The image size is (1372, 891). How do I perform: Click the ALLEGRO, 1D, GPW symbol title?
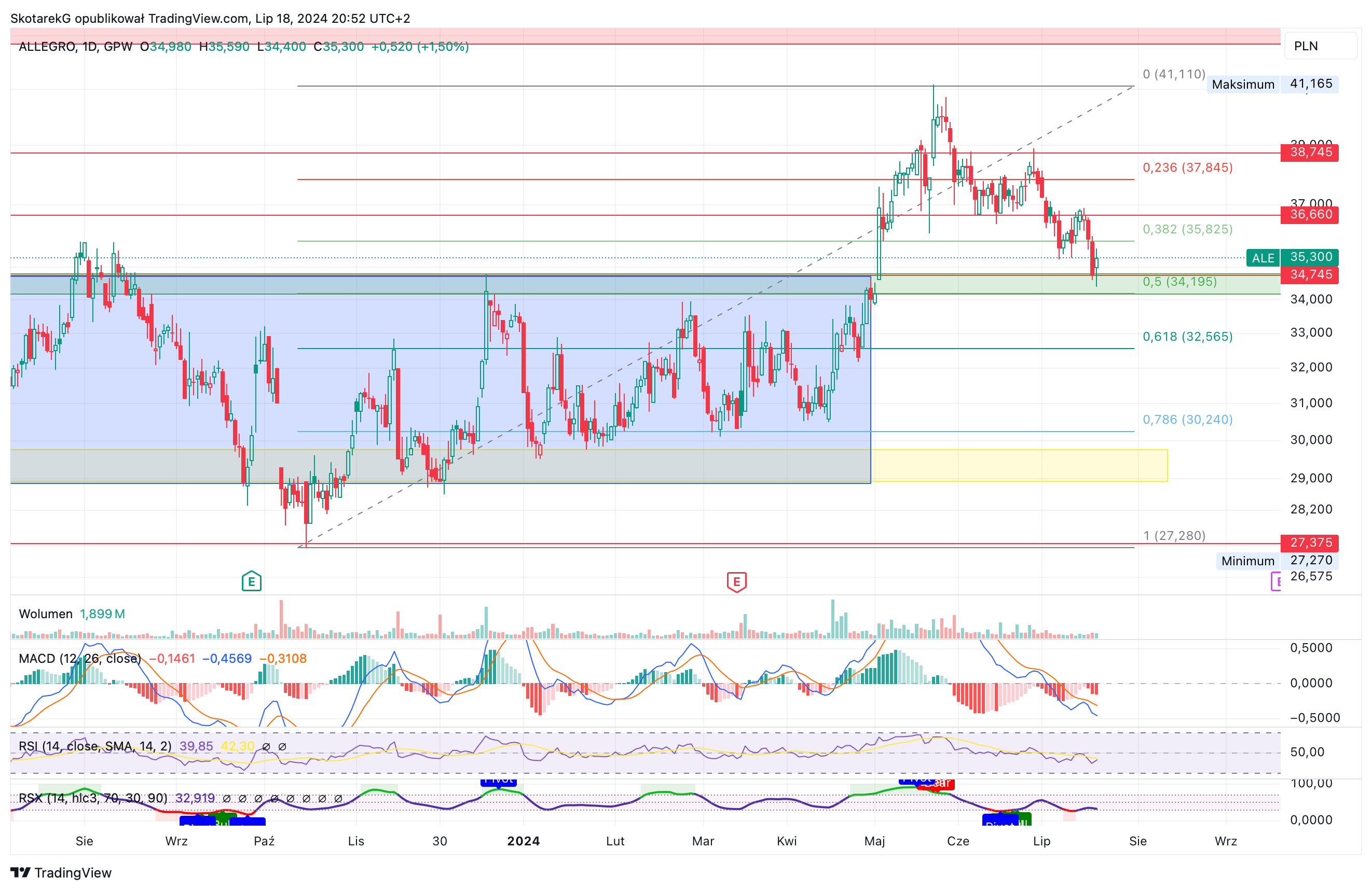click(76, 46)
